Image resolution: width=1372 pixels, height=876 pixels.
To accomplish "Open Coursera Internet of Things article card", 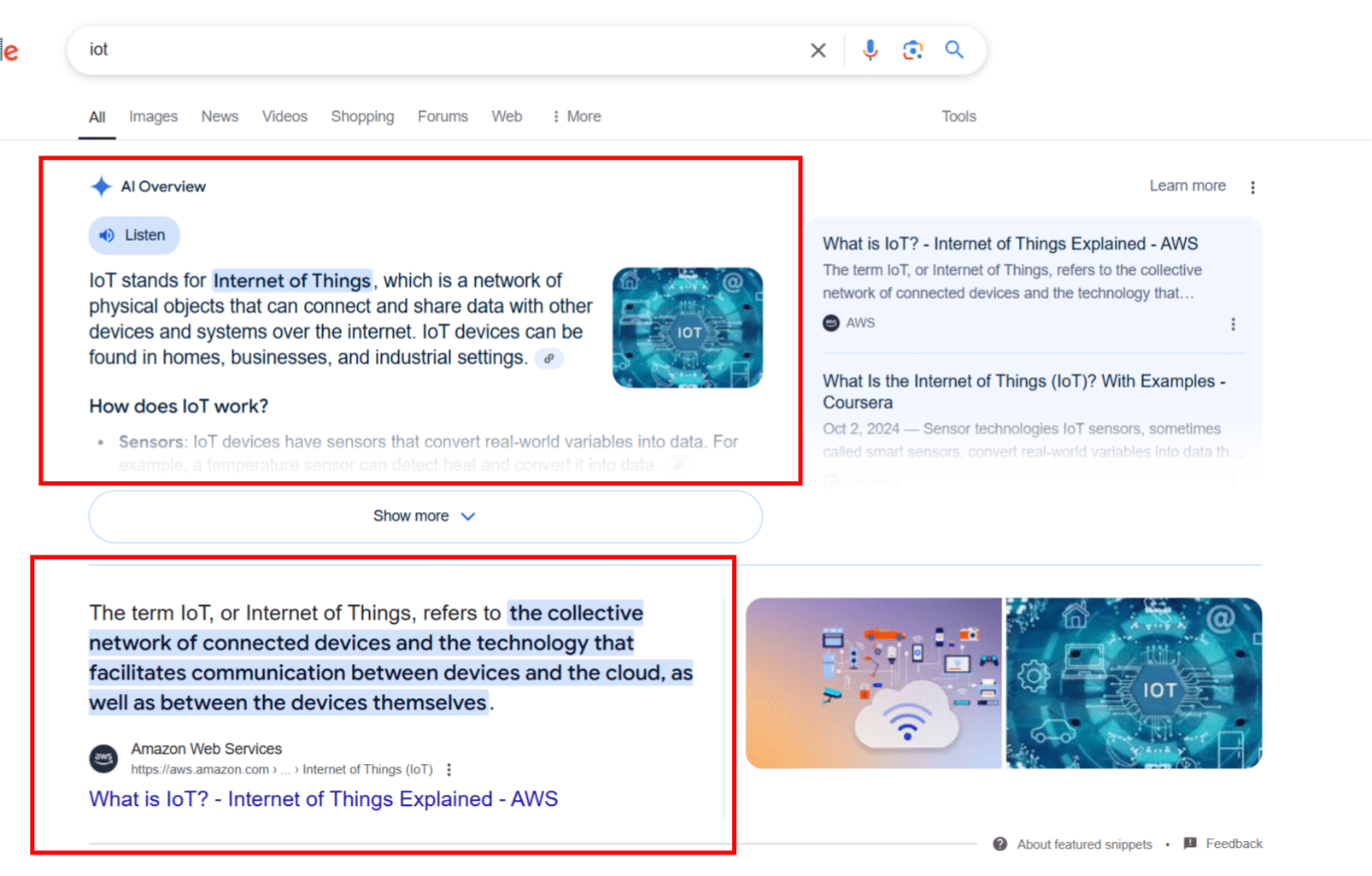I will pos(1023,391).
